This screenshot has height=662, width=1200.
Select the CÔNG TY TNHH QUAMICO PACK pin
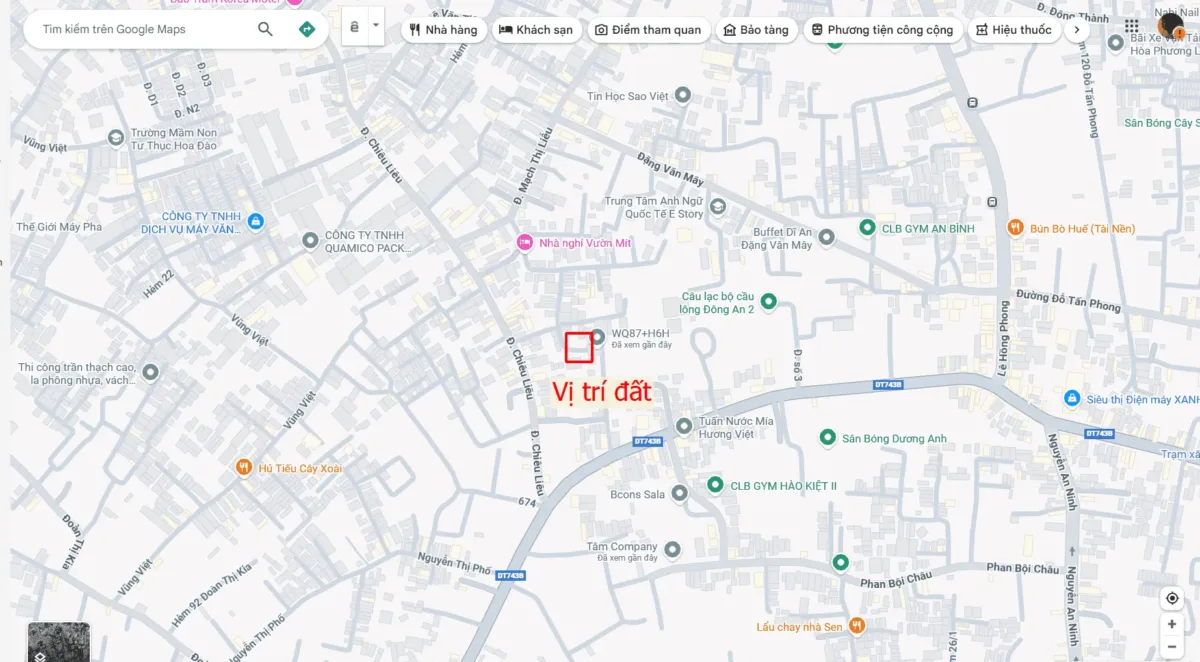point(310,241)
